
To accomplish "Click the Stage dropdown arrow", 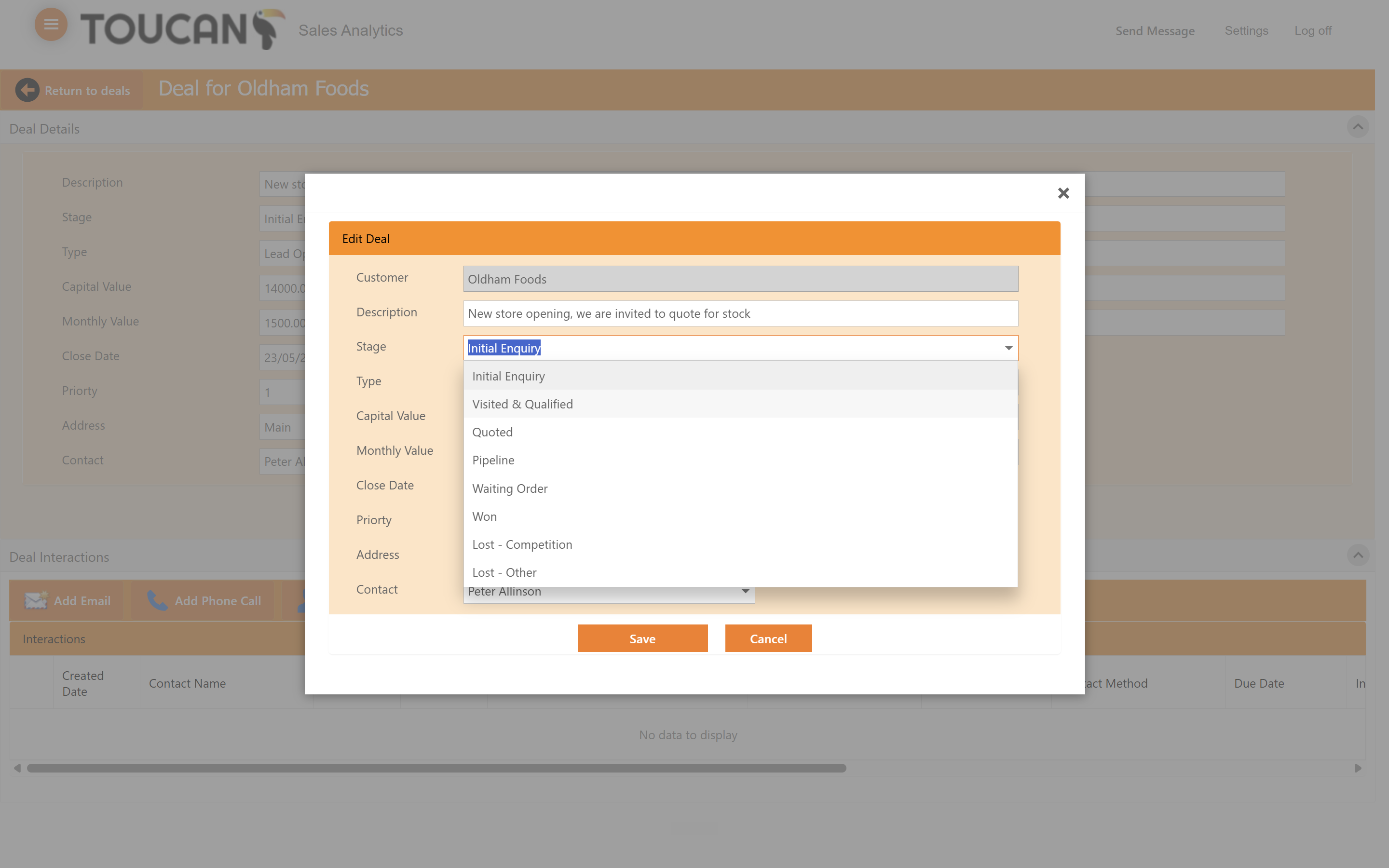I will [x=1008, y=348].
